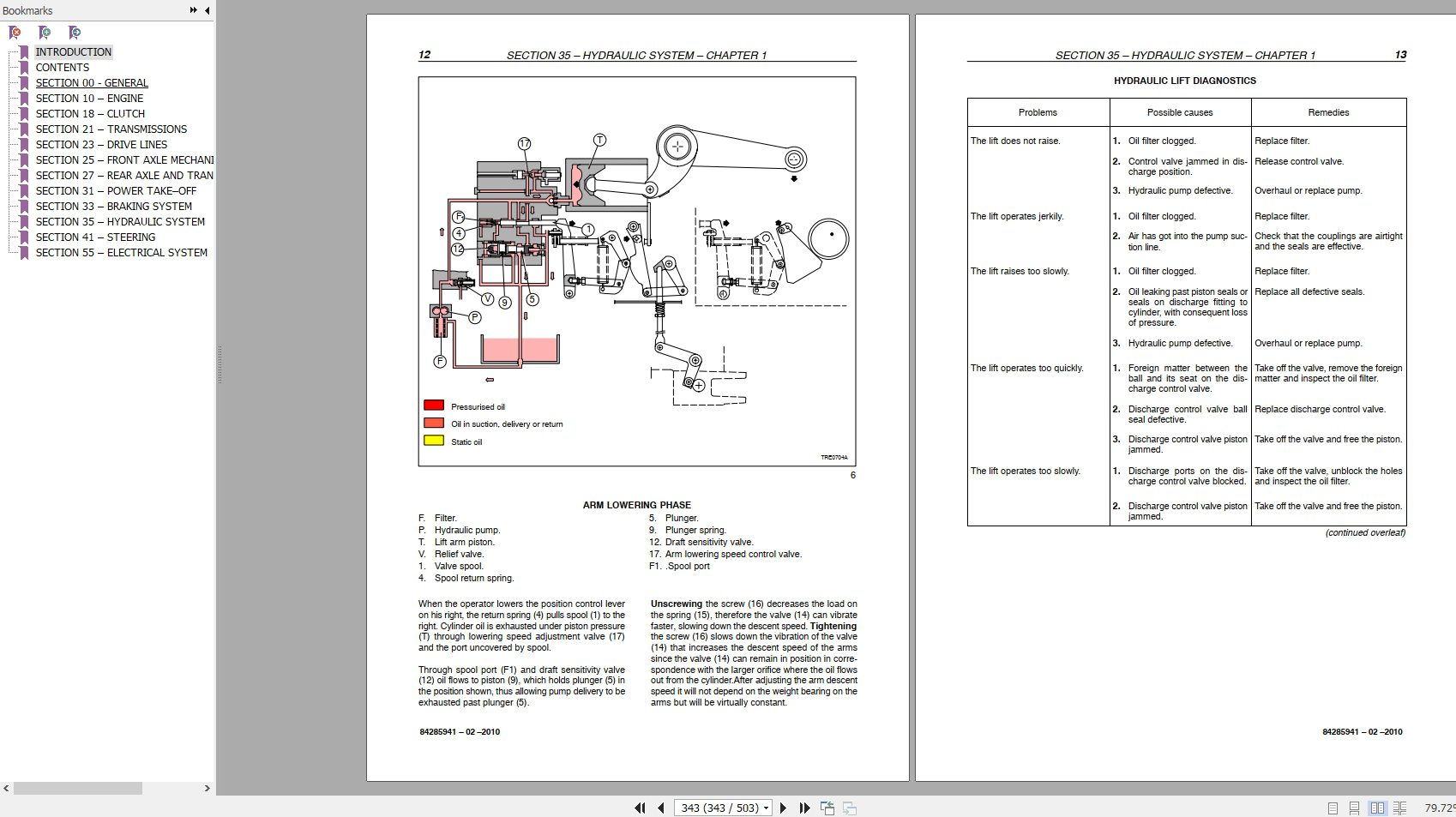
Task: Toggle the panel expand double-chevron
Action: (x=193, y=10)
